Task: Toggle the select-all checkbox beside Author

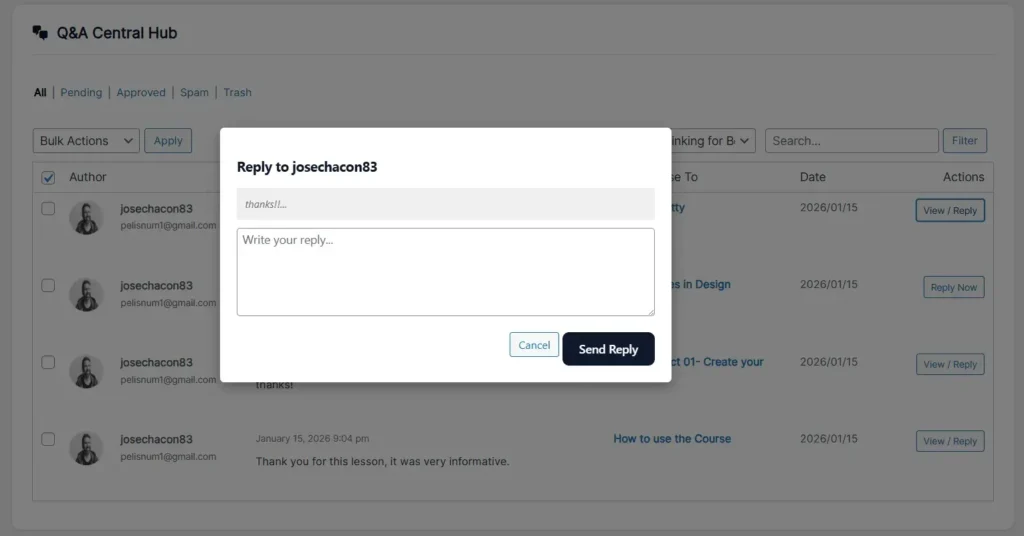Action: 48,178
